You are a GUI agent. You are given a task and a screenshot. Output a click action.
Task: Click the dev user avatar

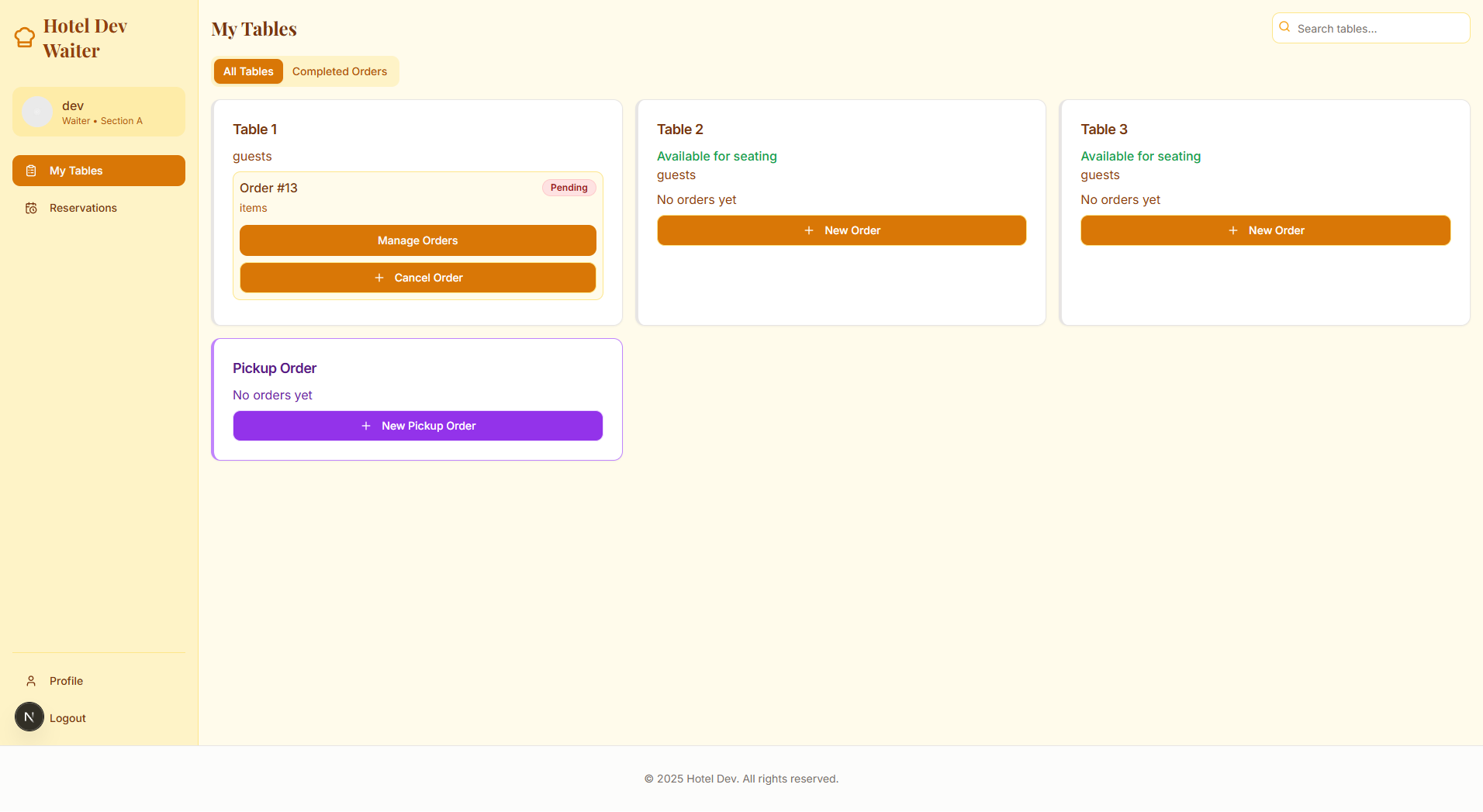coord(37,112)
